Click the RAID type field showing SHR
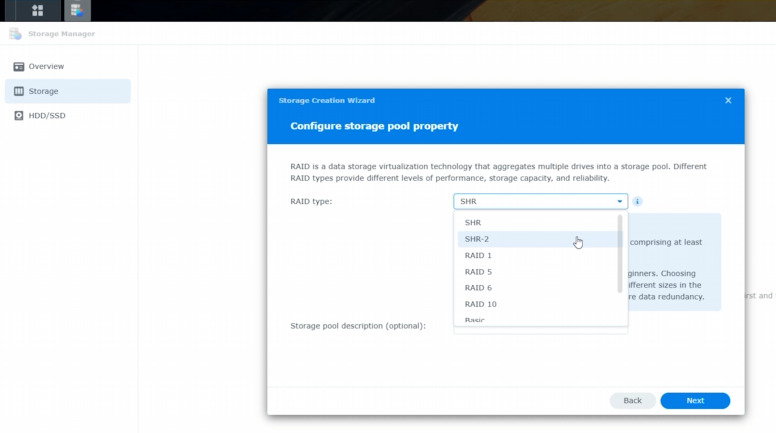Viewport: 776px width, 433px height. click(540, 201)
